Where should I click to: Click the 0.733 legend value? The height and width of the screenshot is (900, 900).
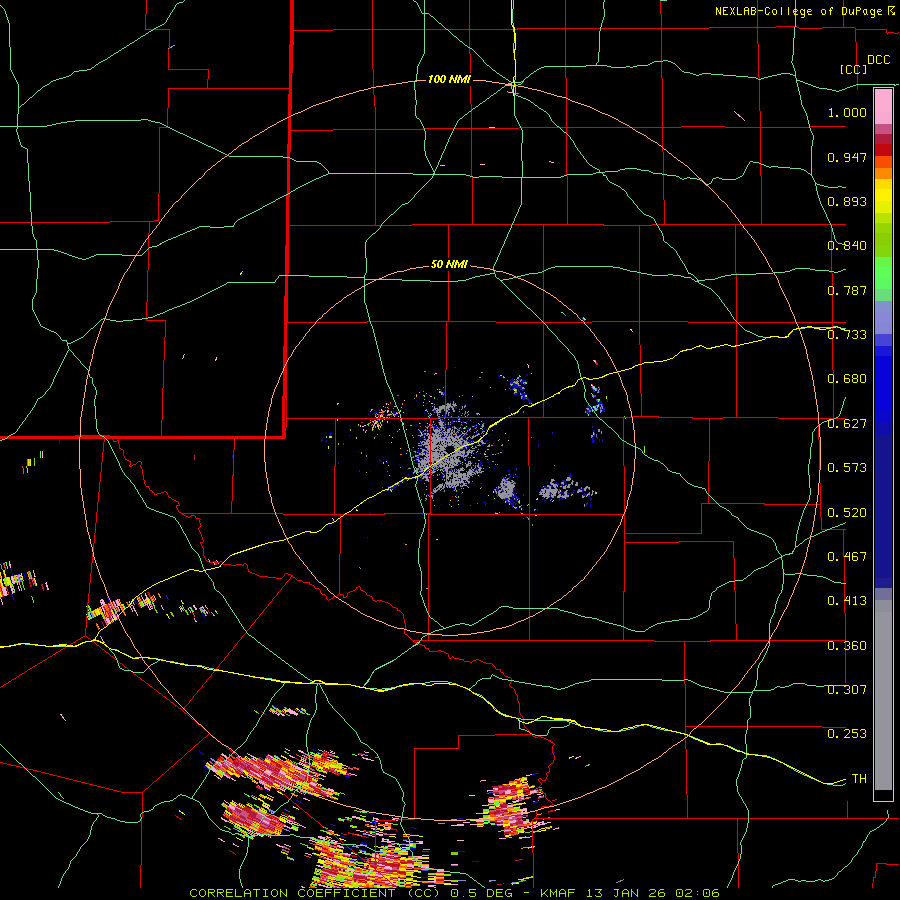pos(847,335)
